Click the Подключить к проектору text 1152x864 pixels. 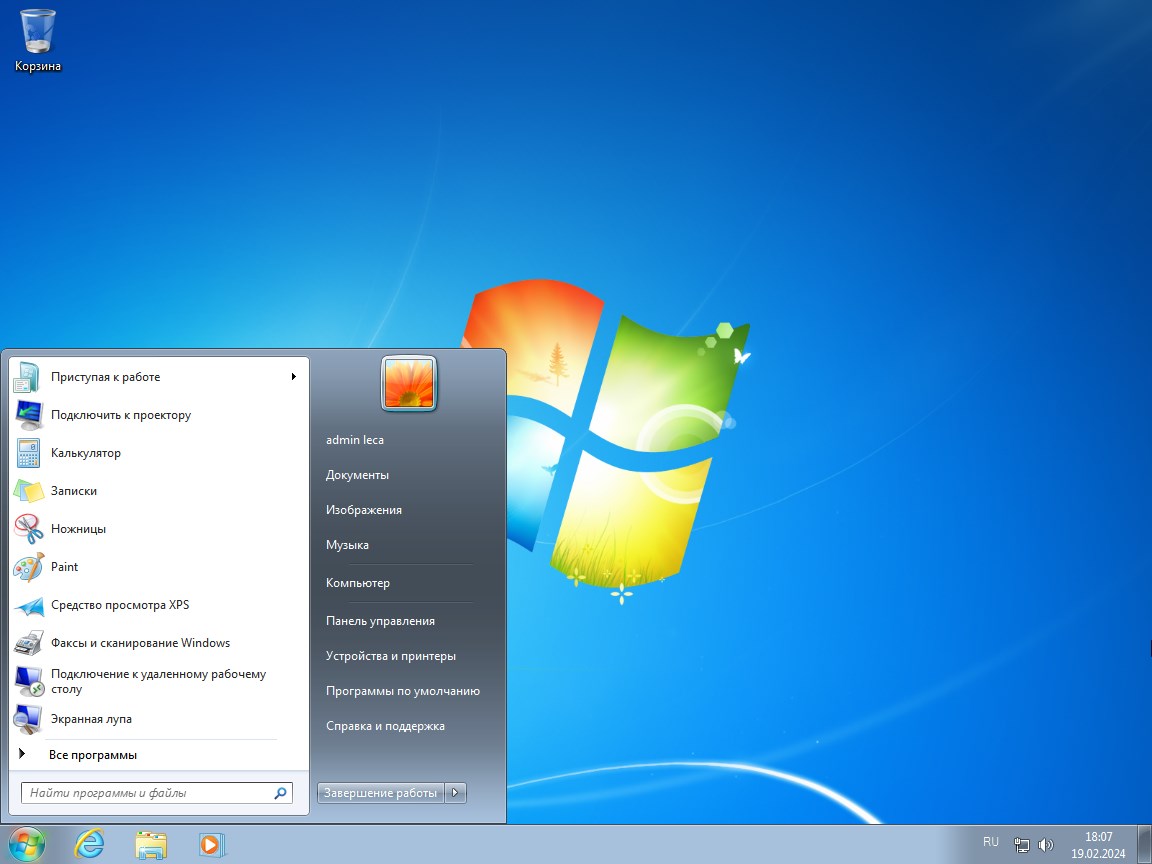(x=121, y=415)
